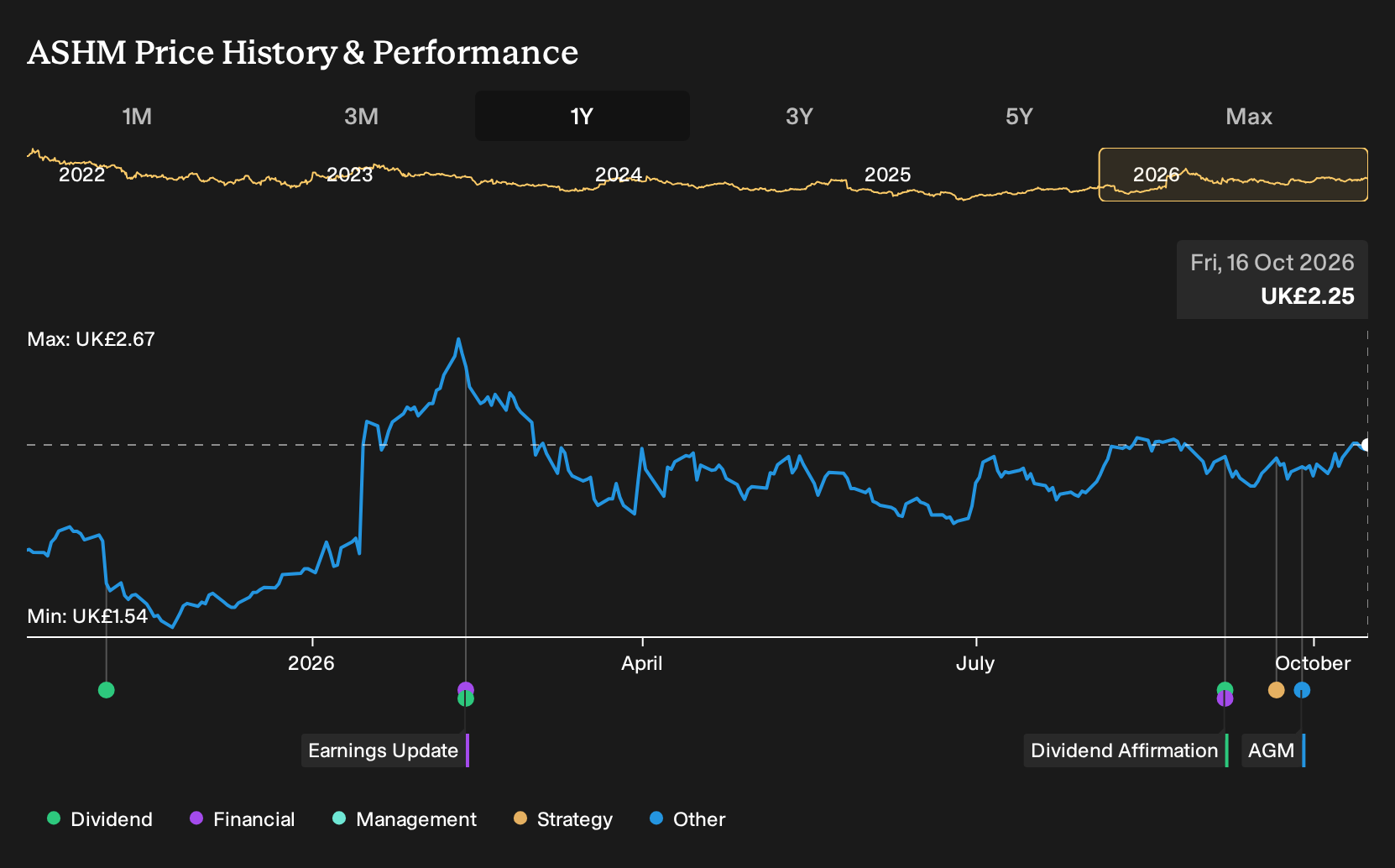This screenshot has height=868, width=1395.
Task: Click the green dividend marker above Earnings Update
Action: (466, 699)
